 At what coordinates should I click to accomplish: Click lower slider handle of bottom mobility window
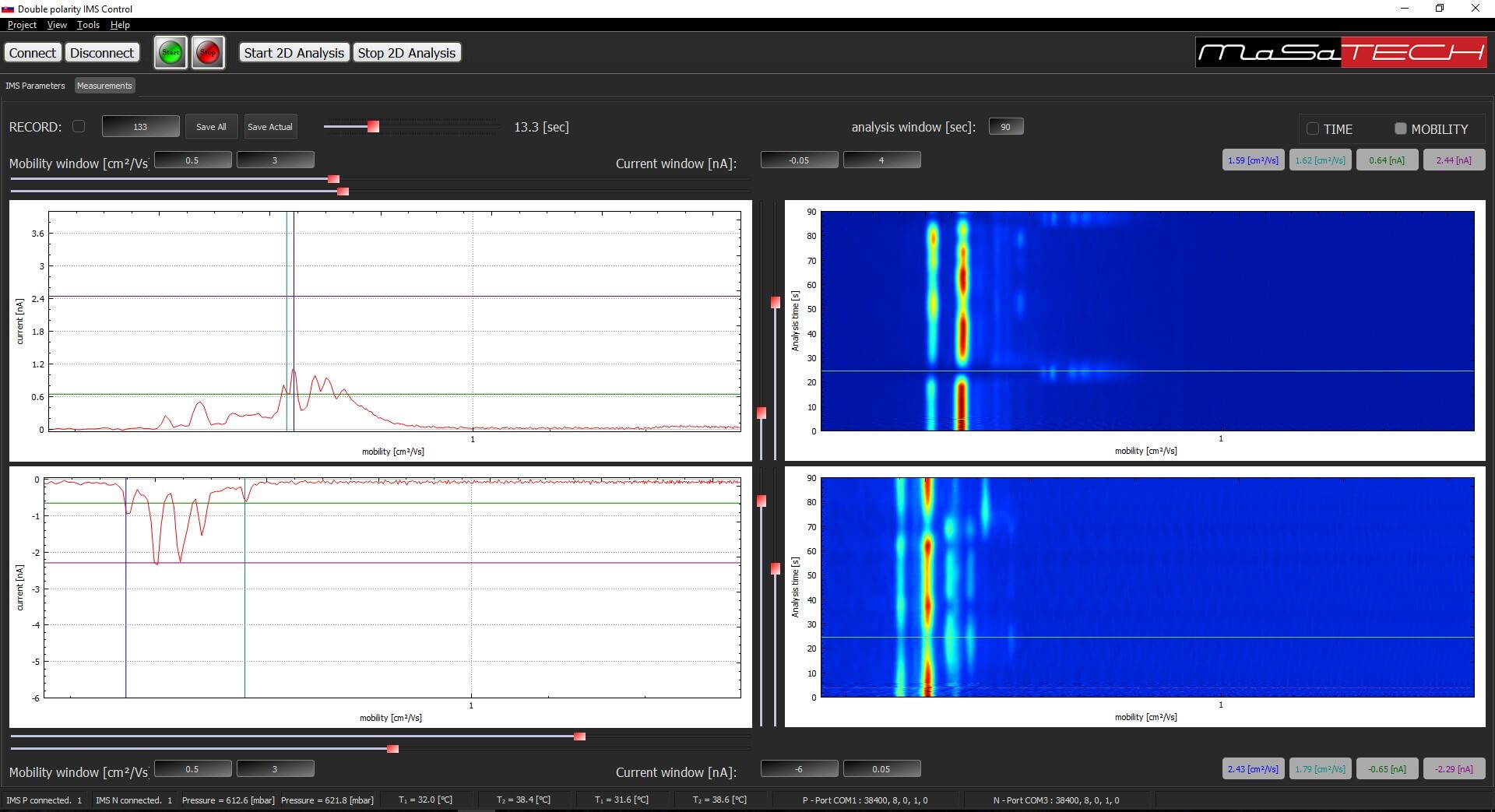pos(392,749)
